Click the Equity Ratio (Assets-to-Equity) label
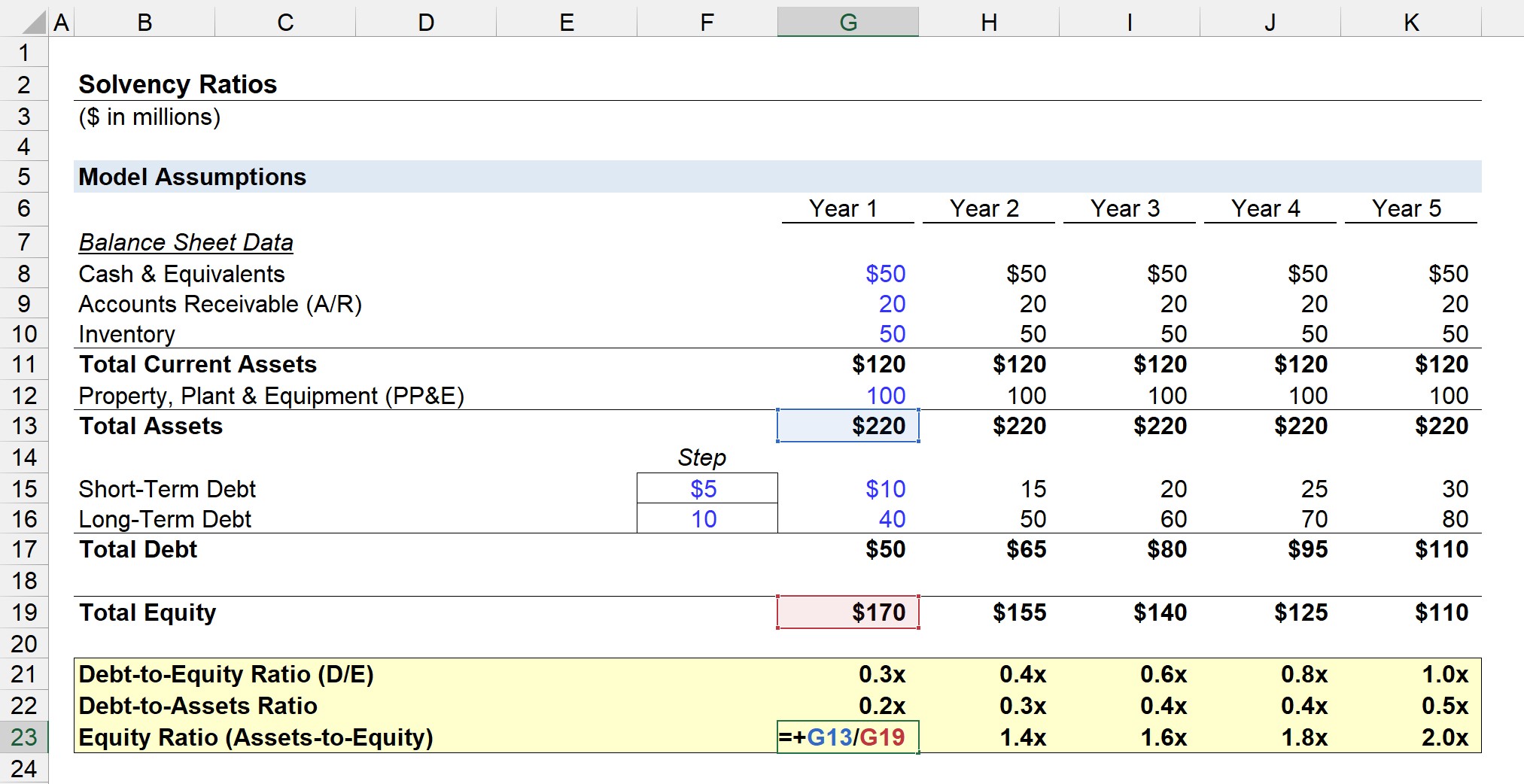 256,737
